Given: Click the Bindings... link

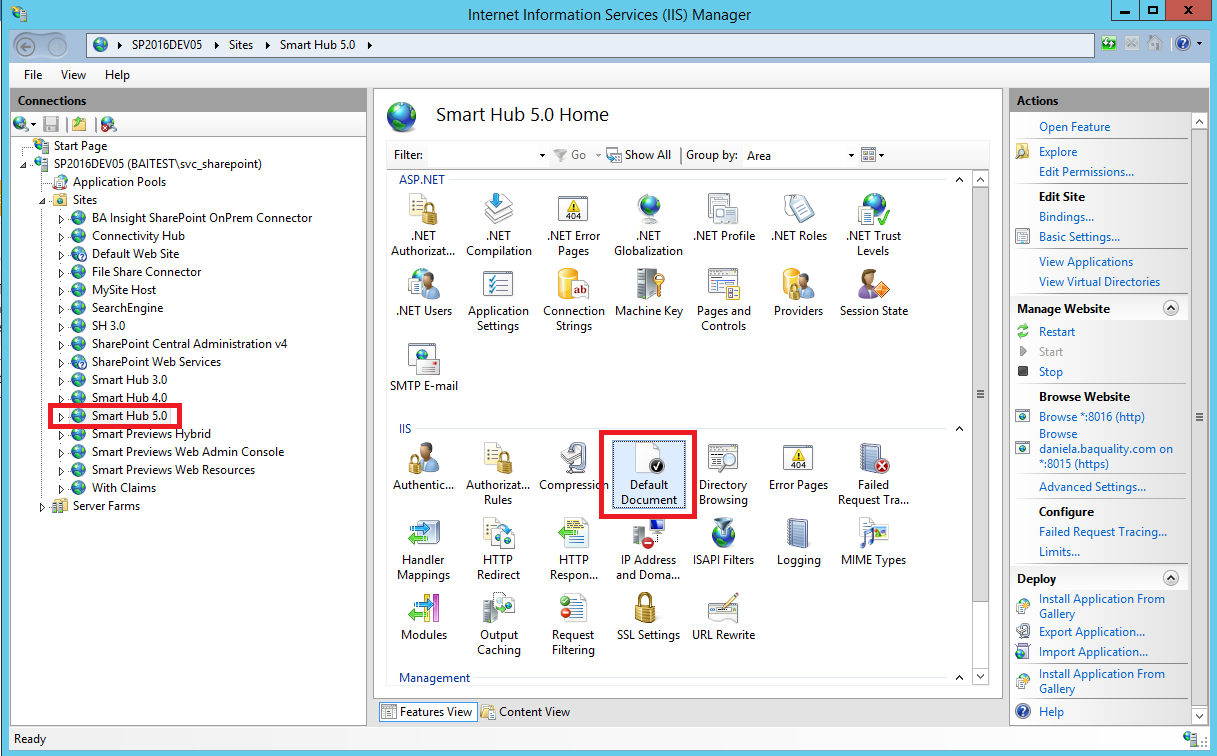Looking at the screenshot, I should click(x=1066, y=217).
